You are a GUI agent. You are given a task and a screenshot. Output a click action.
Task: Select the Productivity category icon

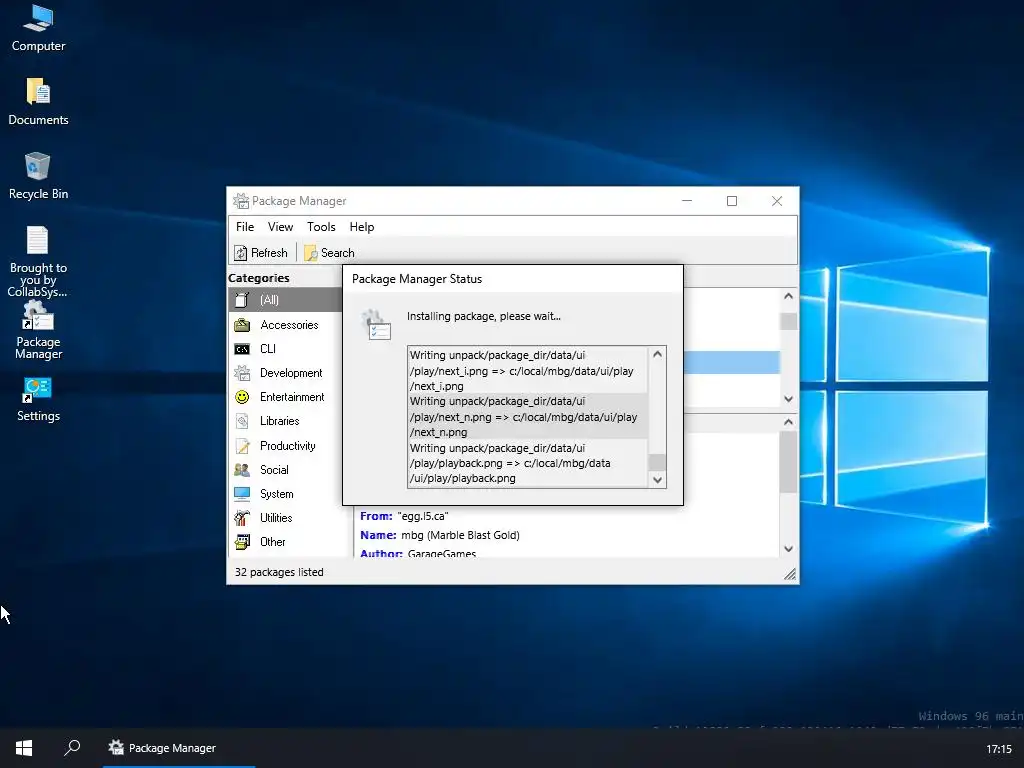242,445
